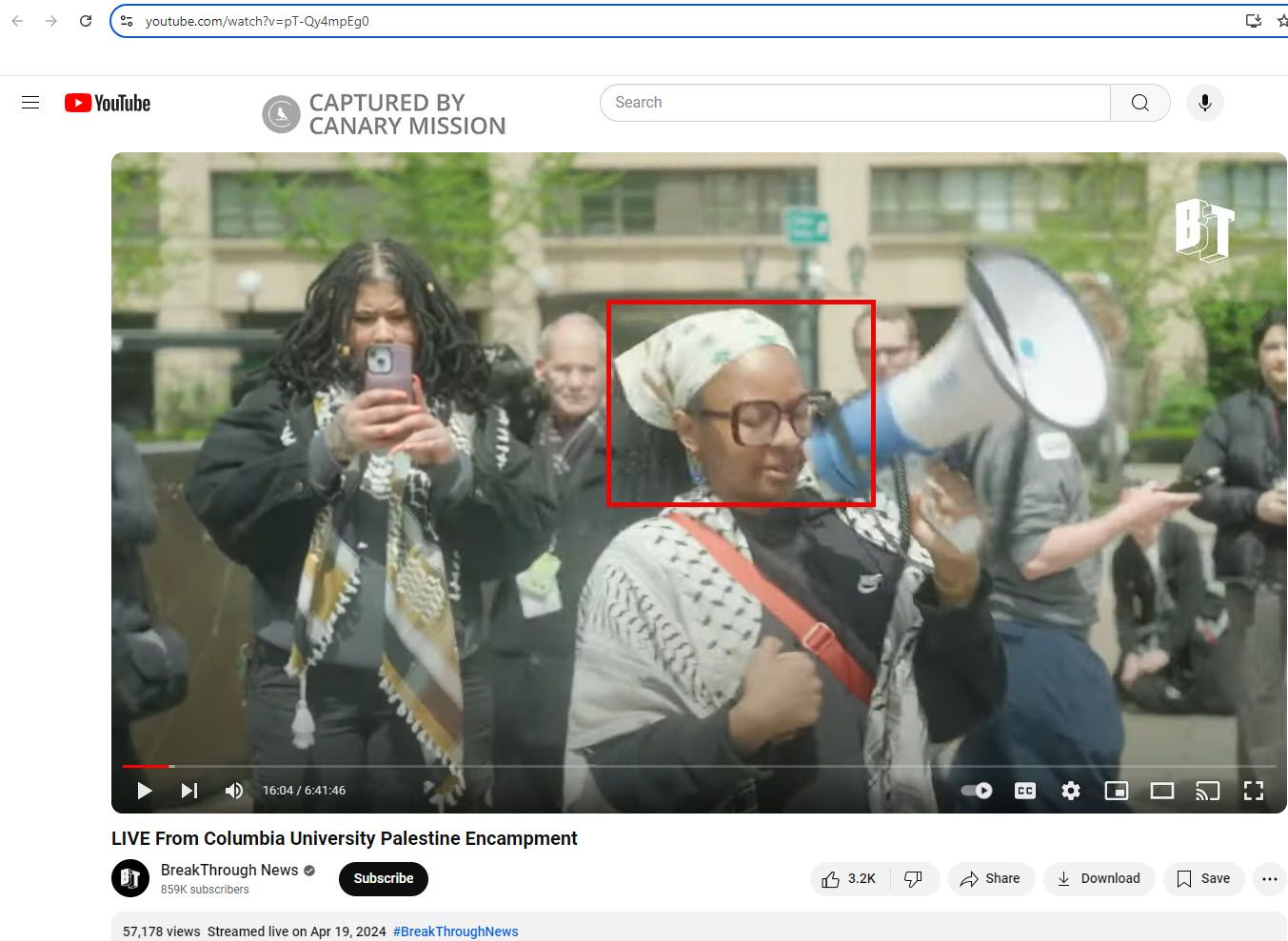The image size is (1288, 941).
Task: Open YouTube guide hamburger menu
Action: [30, 103]
